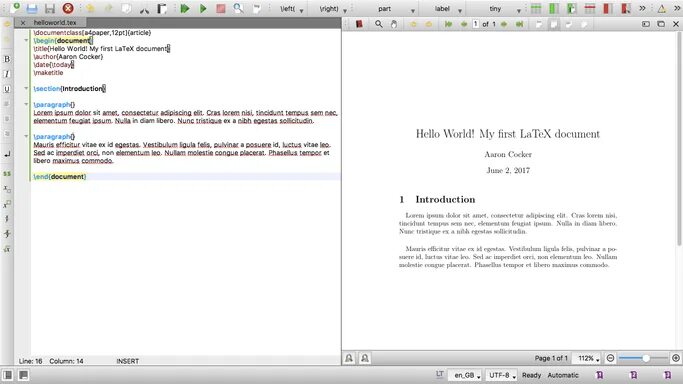Viewport: 683px width, 384px height.
Task: Select the PDF magnifier tool
Action: coord(379,24)
